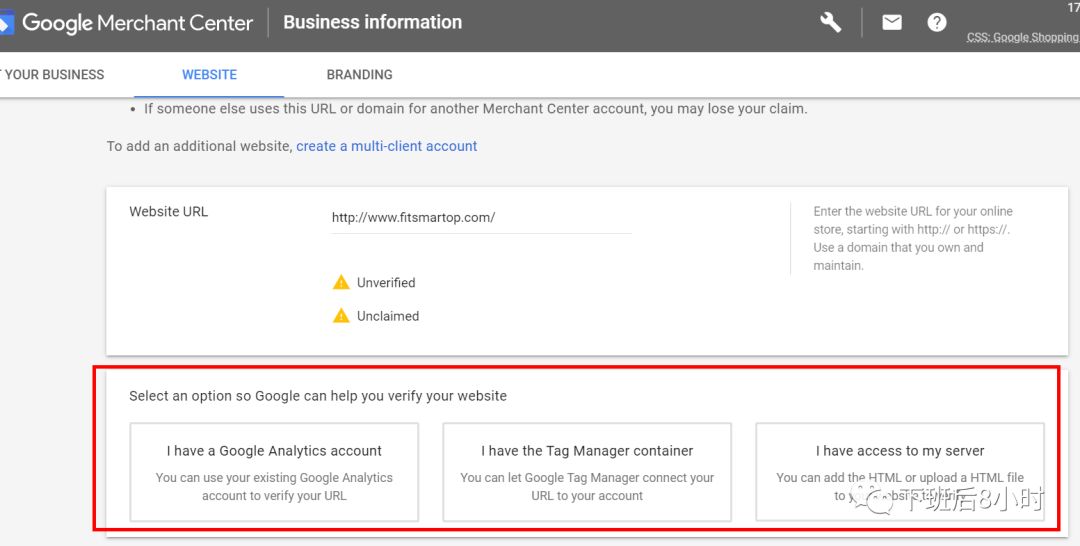1080x546 pixels.
Task: Pick the I have the Tag Manager container option
Action: [x=587, y=471]
